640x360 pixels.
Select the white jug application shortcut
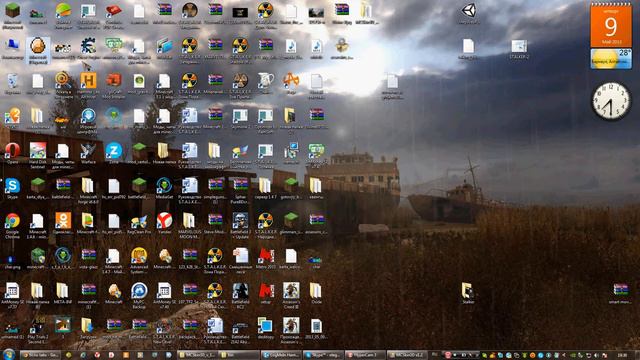(x=266, y=83)
